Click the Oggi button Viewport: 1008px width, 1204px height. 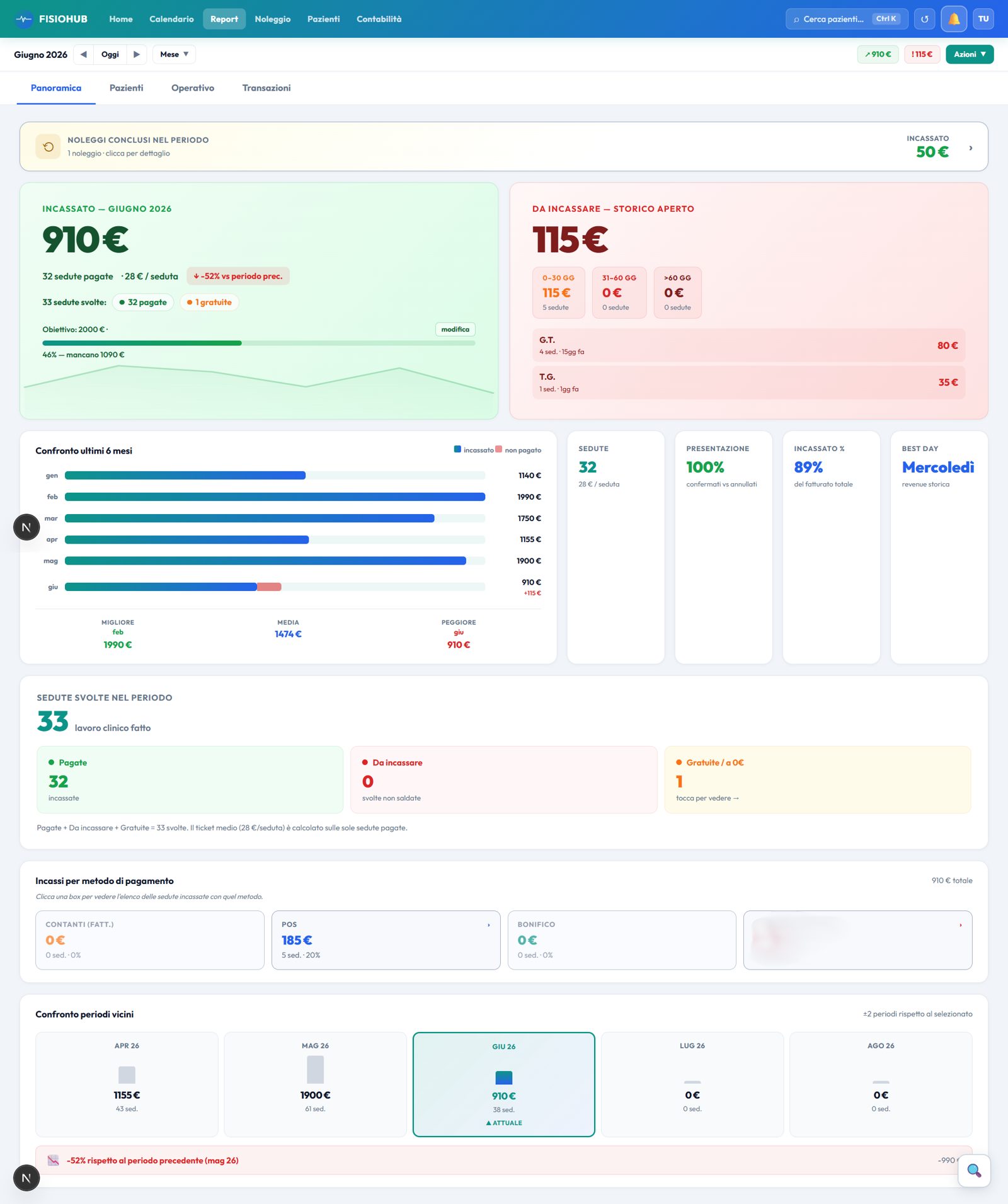[x=110, y=54]
